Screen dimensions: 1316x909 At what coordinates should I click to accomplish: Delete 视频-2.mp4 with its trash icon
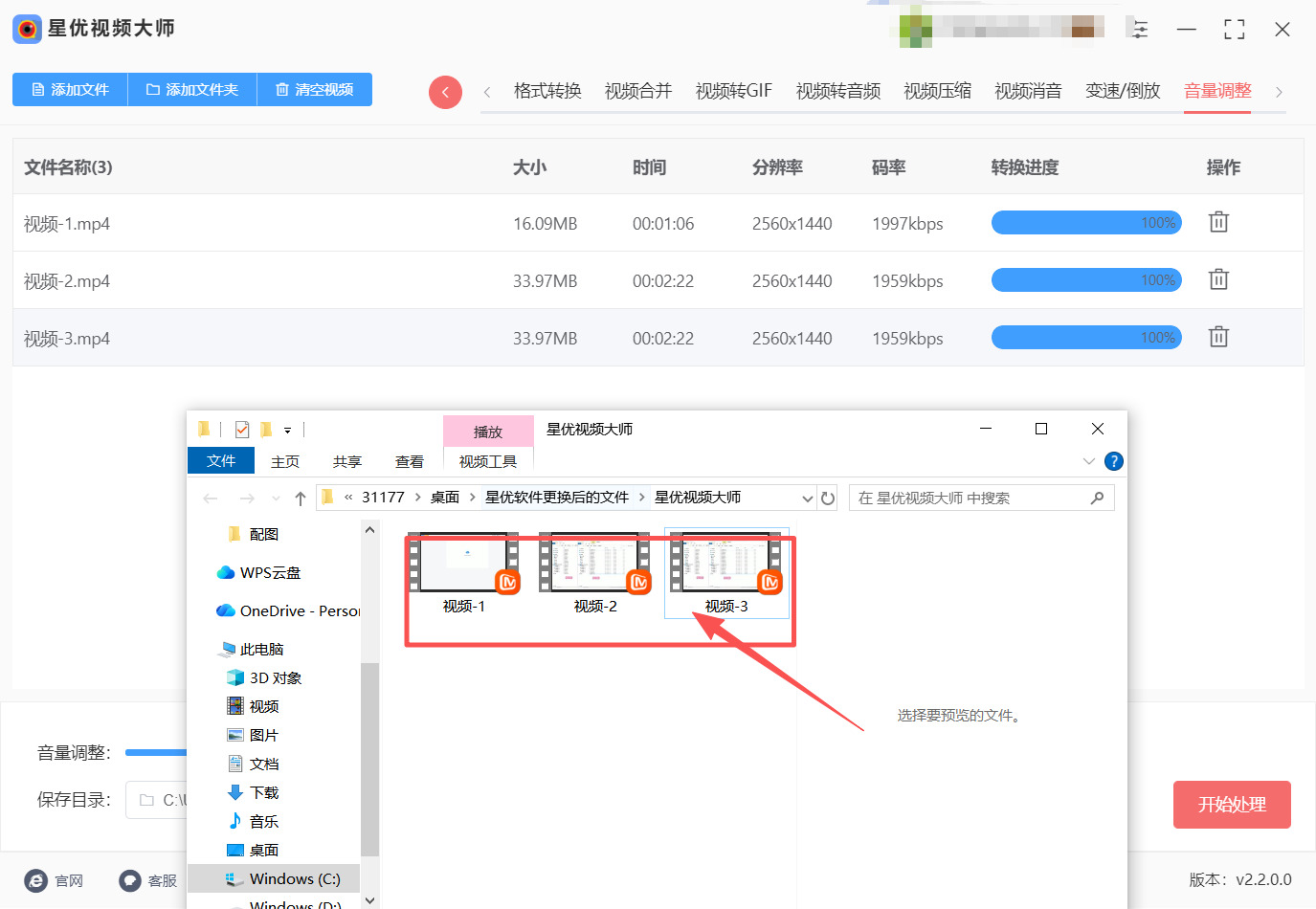pyautogui.click(x=1218, y=279)
